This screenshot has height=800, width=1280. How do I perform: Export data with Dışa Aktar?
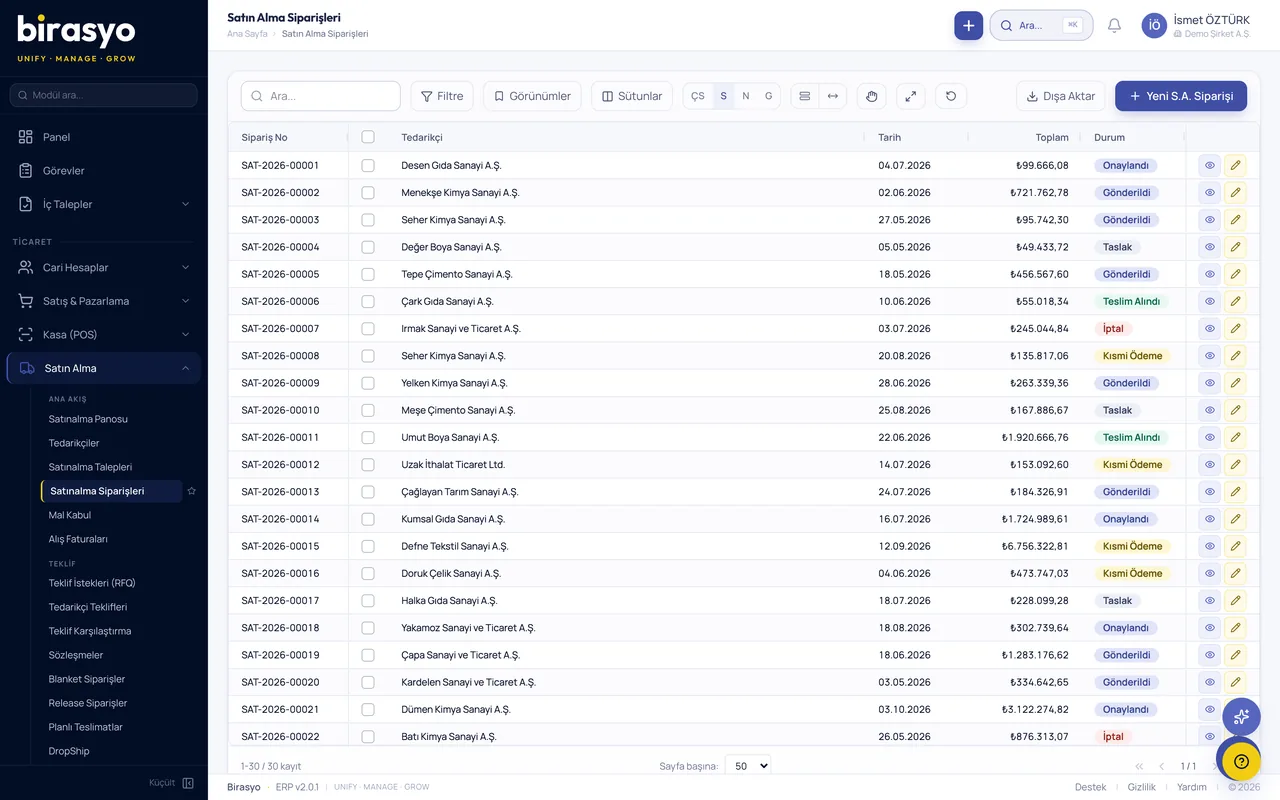(1061, 96)
